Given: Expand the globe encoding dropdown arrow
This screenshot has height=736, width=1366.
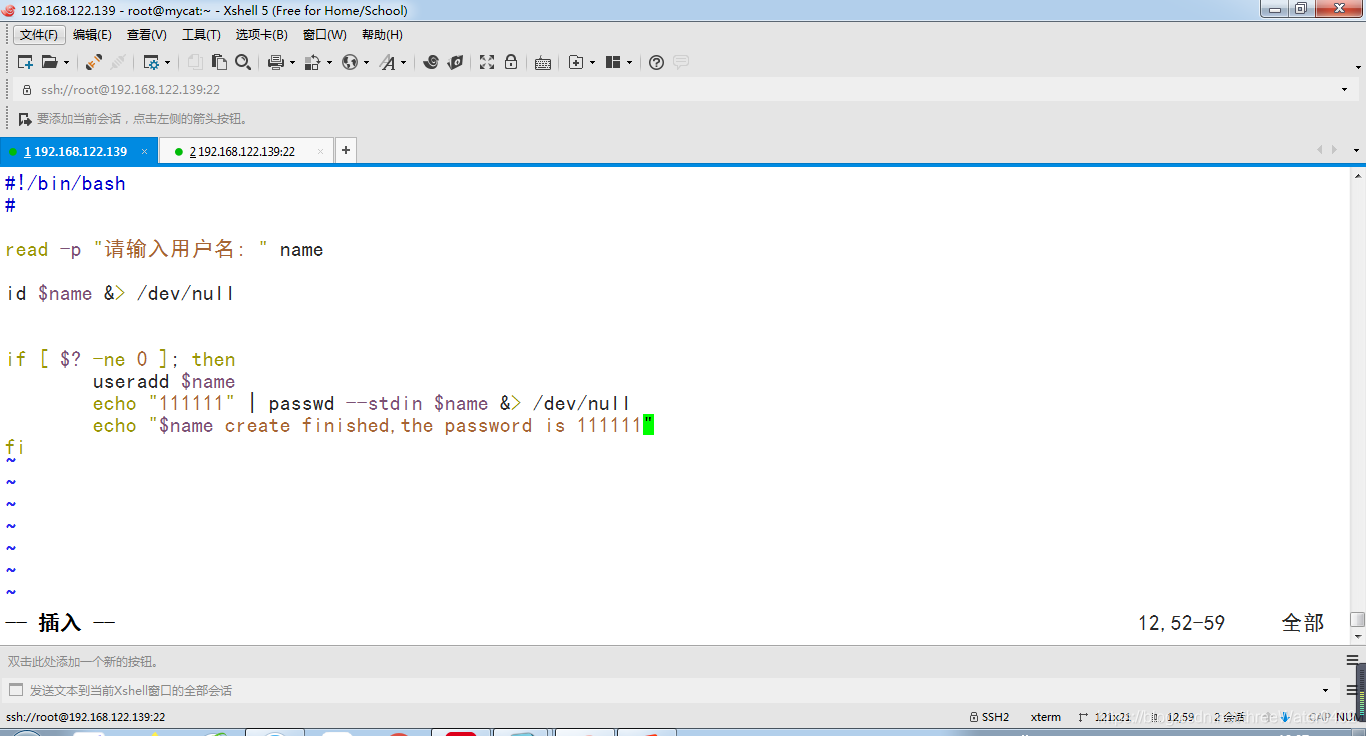Looking at the screenshot, I should (366, 62).
